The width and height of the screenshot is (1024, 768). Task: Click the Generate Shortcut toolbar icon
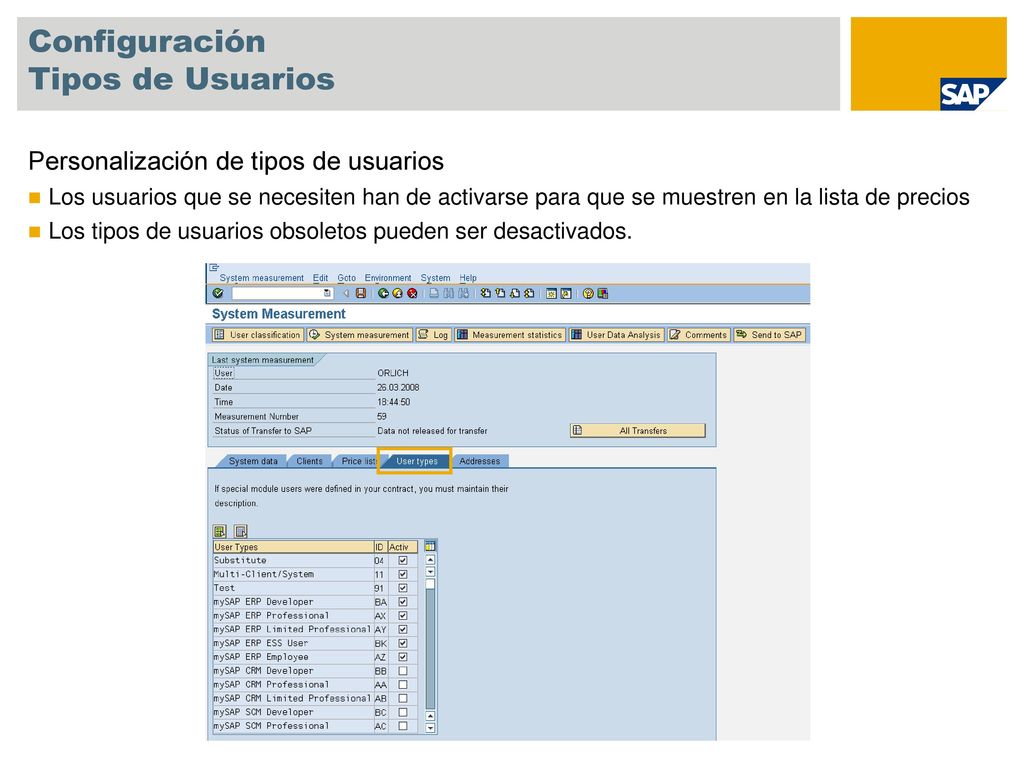[x=566, y=294]
